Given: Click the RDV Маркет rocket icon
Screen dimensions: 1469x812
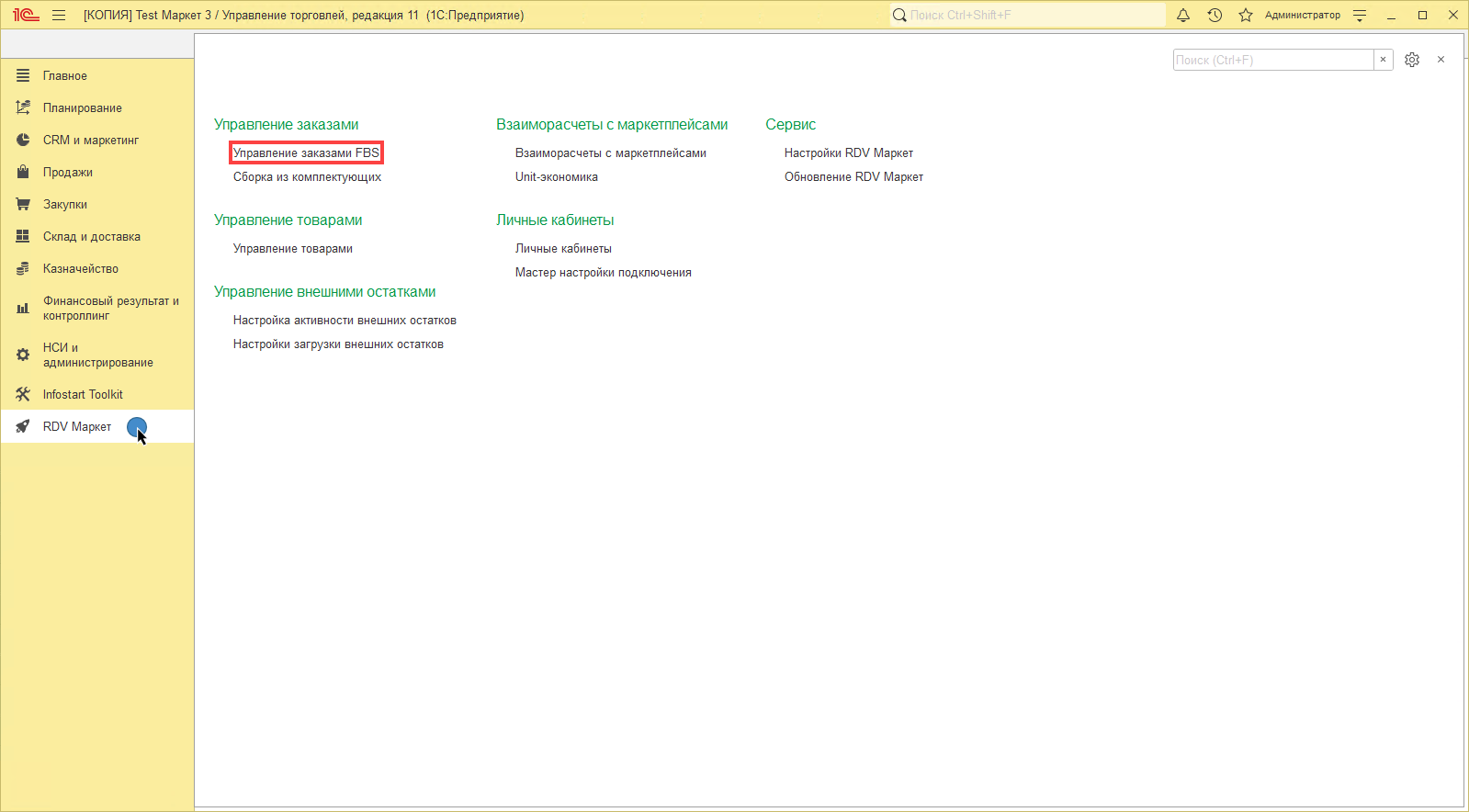Looking at the screenshot, I should click(x=23, y=426).
